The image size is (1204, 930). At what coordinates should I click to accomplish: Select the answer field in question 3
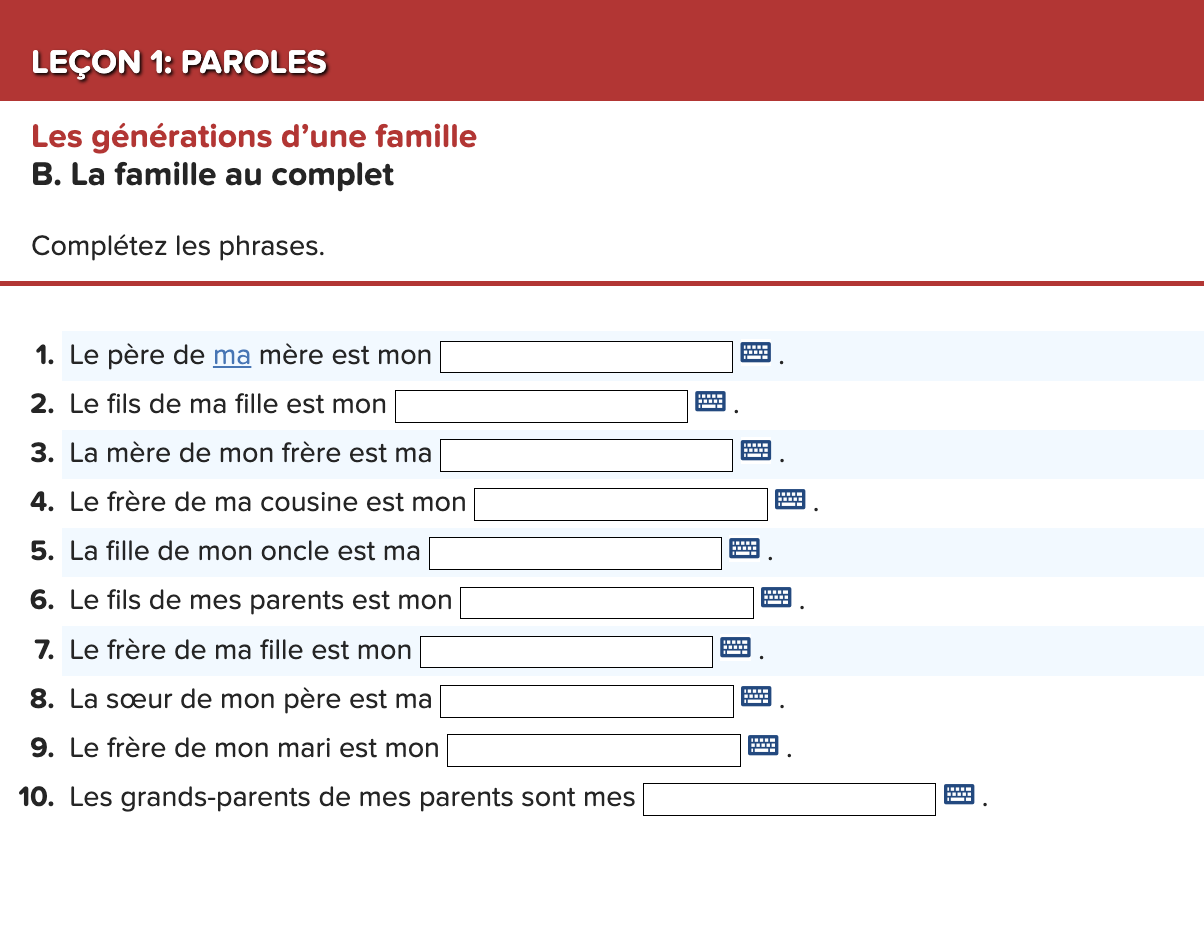coord(585,454)
